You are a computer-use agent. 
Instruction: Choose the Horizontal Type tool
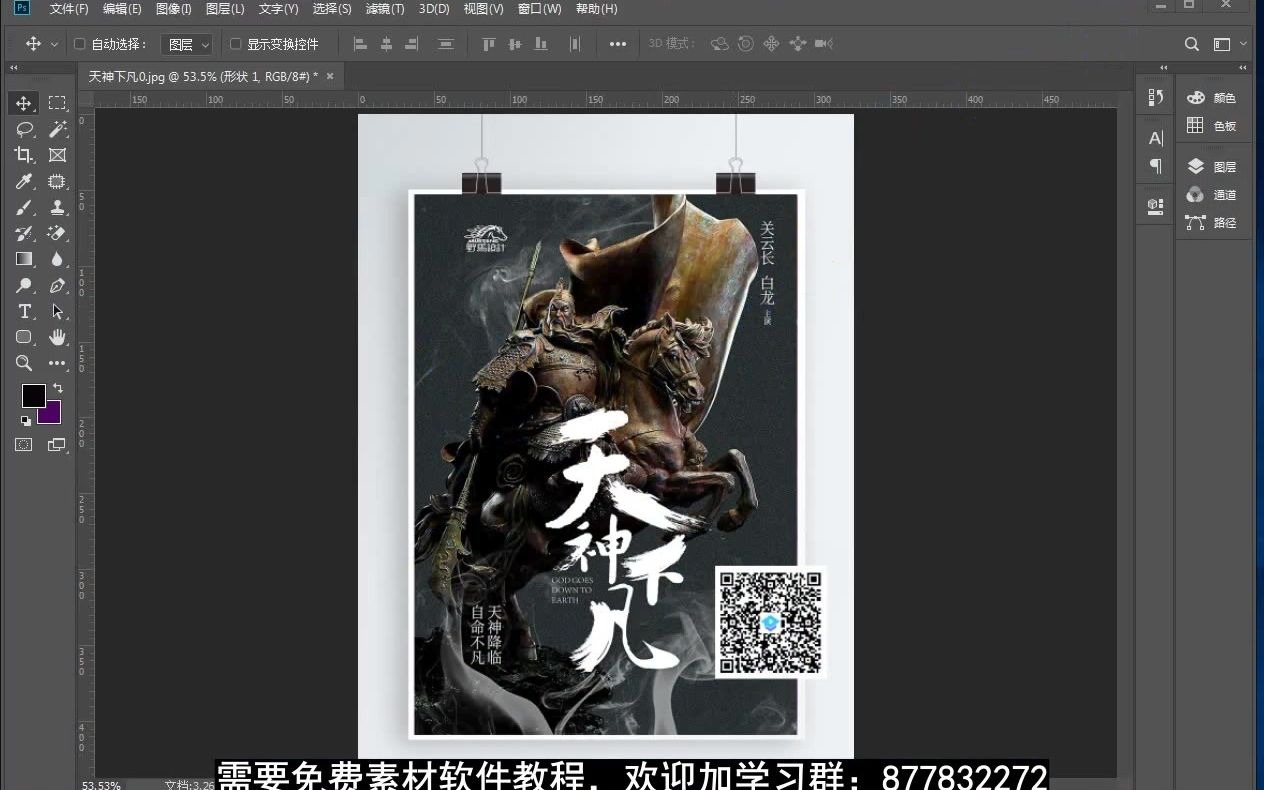point(25,311)
